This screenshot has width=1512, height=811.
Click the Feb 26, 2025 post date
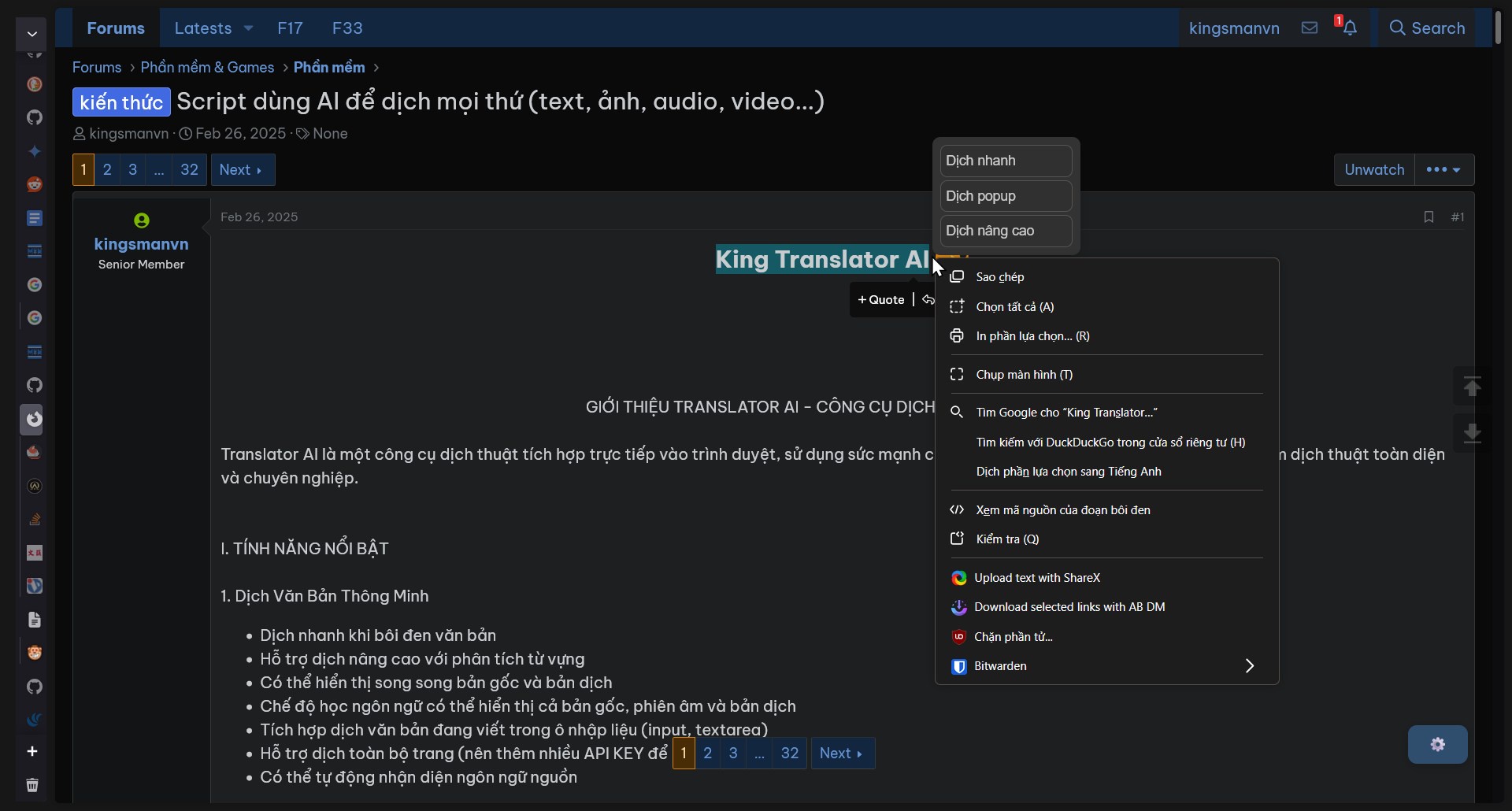[259, 217]
